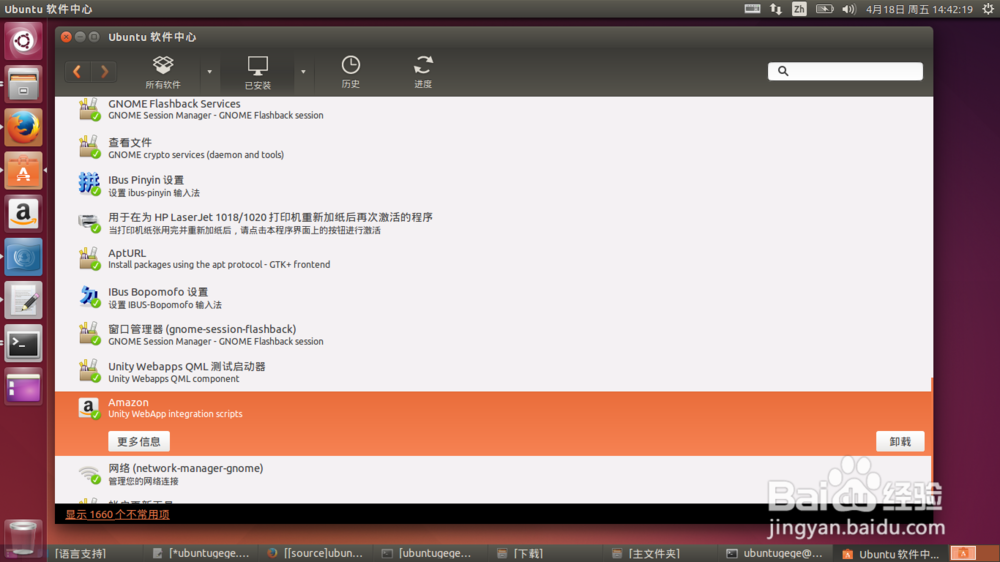The image size is (1000, 562).
Task: Open the 已安装 (Installed) view
Action: point(258,72)
